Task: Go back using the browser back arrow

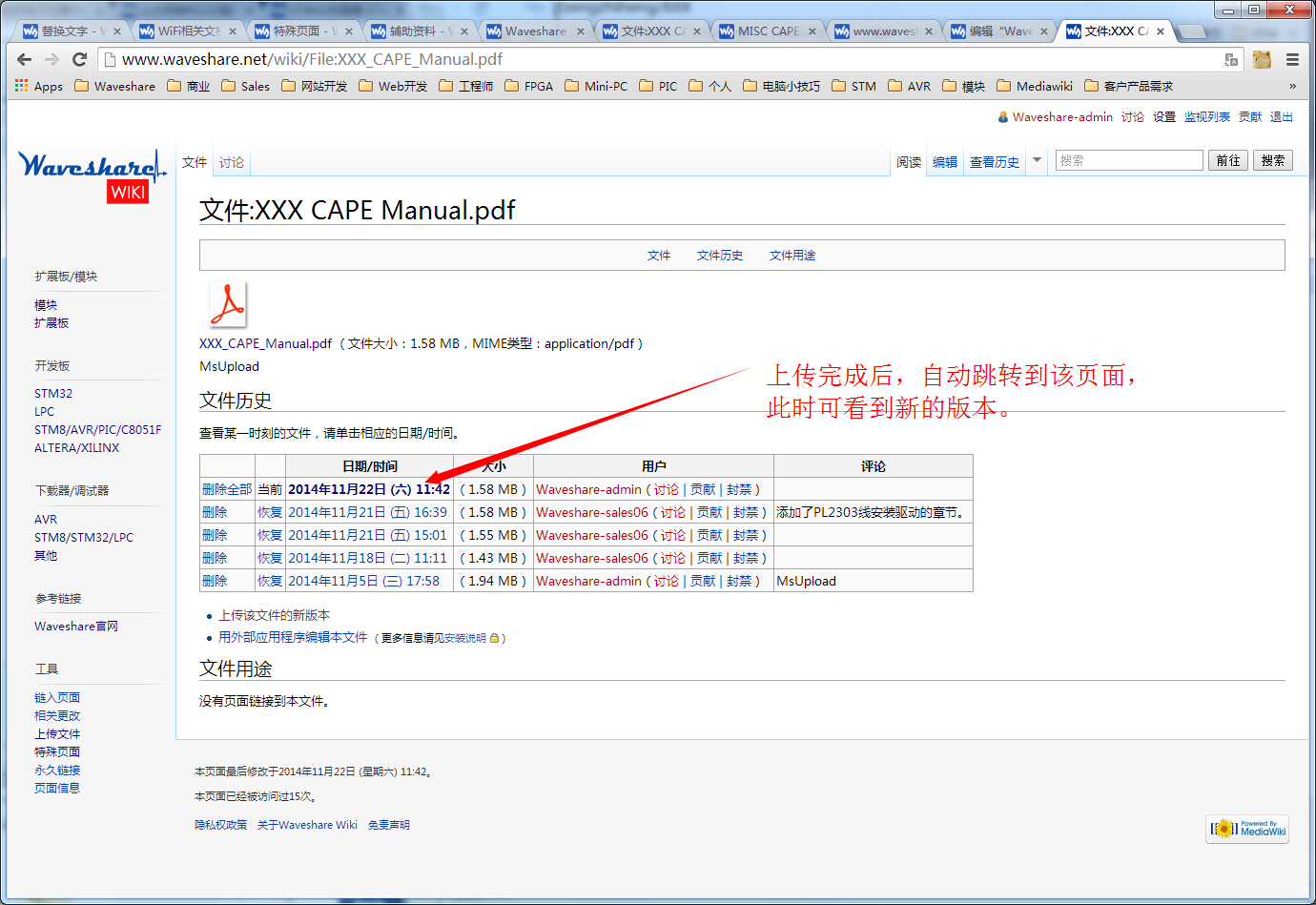Action: coord(25,59)
